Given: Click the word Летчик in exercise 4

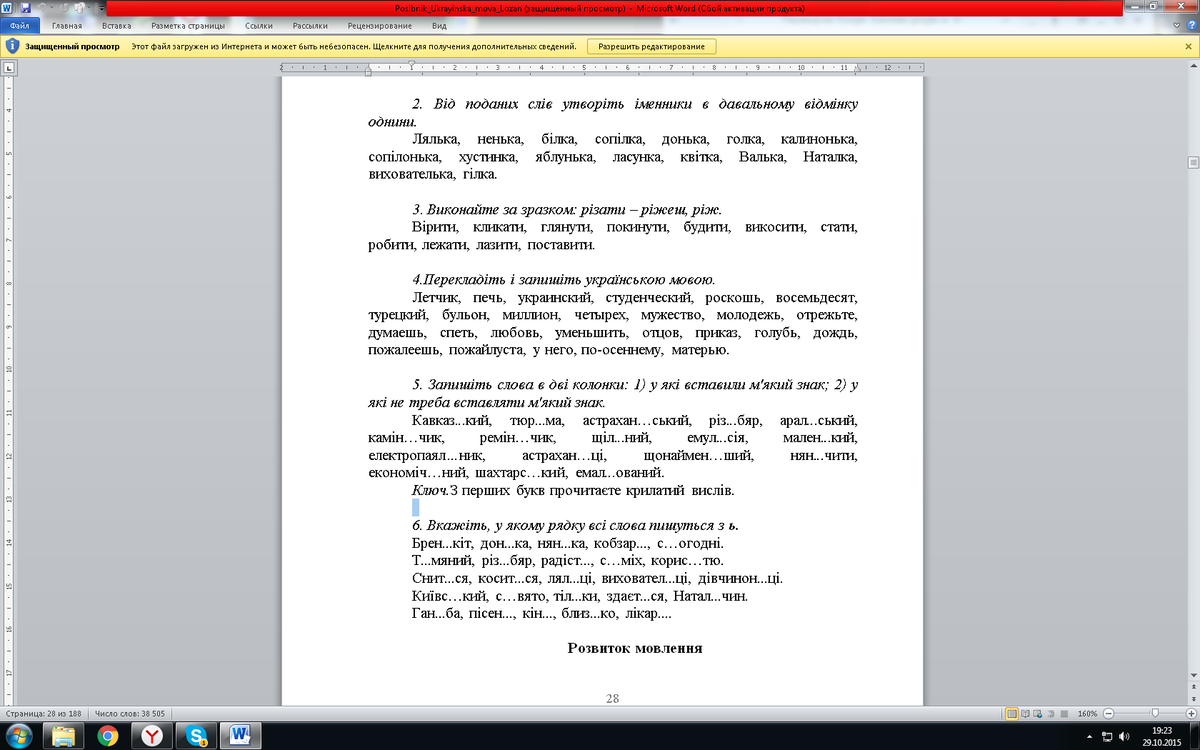Looking at the screenshot, I should tap(436, 297).
